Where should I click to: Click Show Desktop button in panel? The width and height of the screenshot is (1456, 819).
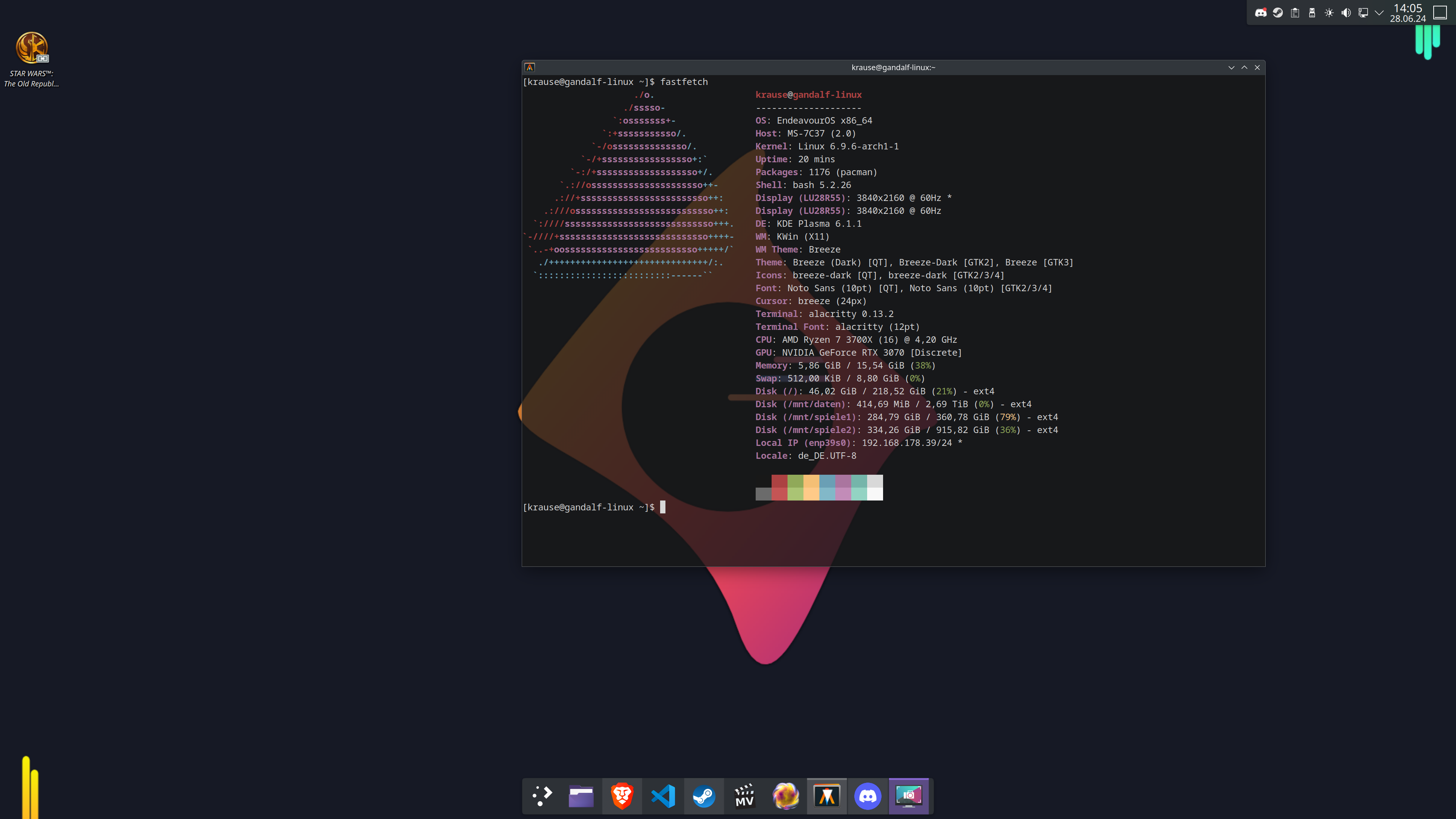(1440, 13)
